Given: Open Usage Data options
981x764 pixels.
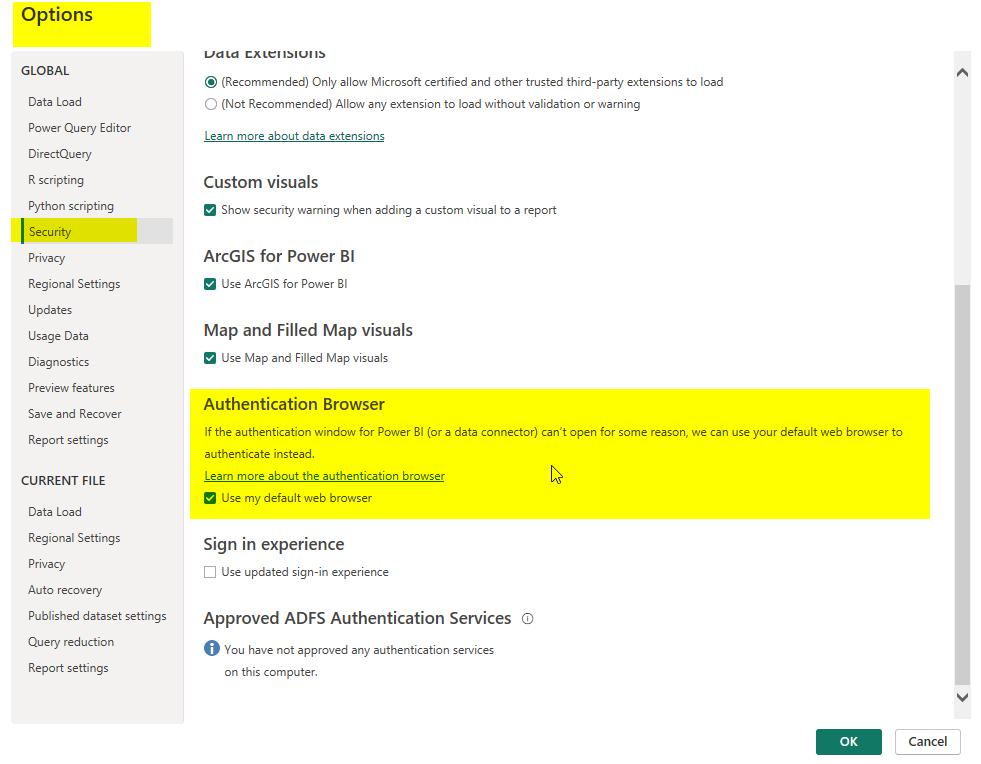Looking at the screenshot, I should point(58,336).
